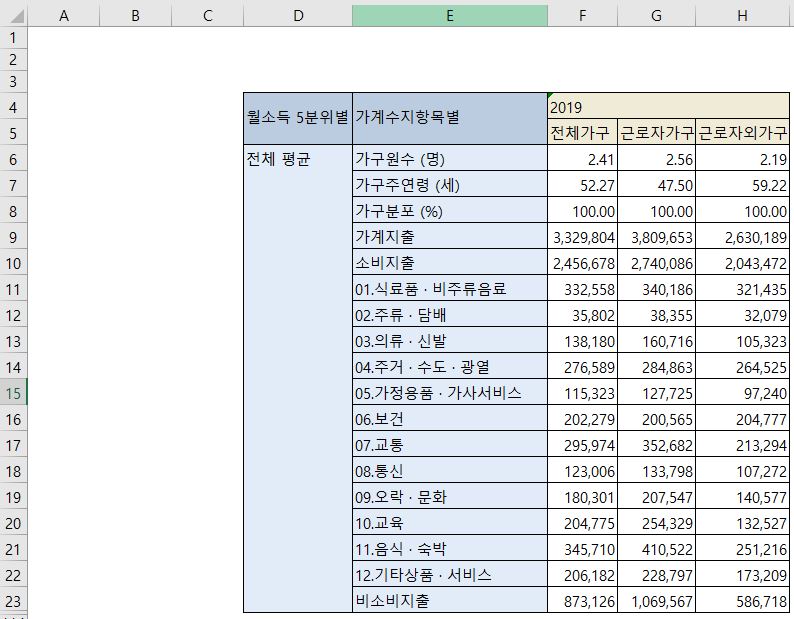This screenshot has width=794, height=619.
Task: Click the value 207,547 cell
Action: [656, 496]
